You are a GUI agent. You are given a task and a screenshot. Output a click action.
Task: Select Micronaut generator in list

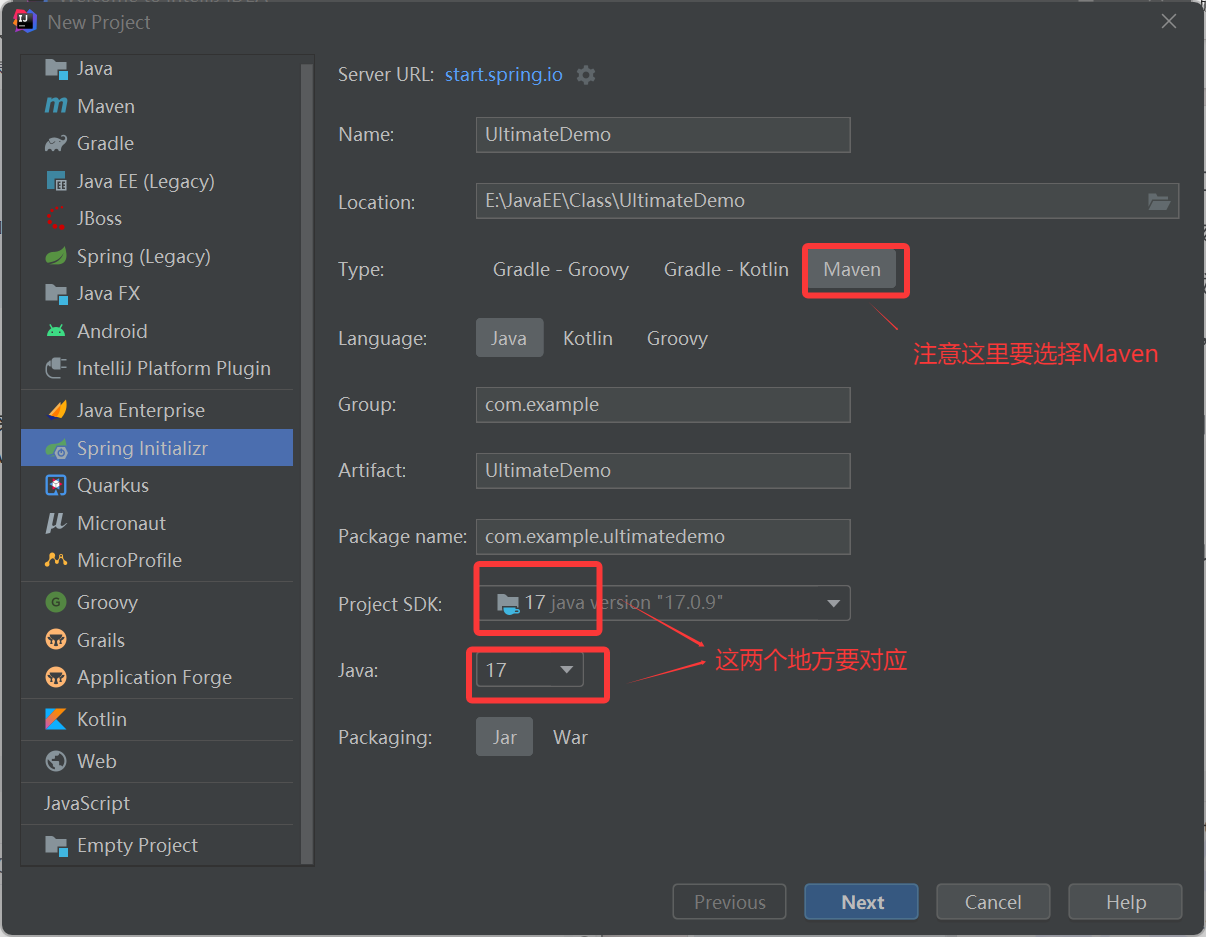(157, 523)
